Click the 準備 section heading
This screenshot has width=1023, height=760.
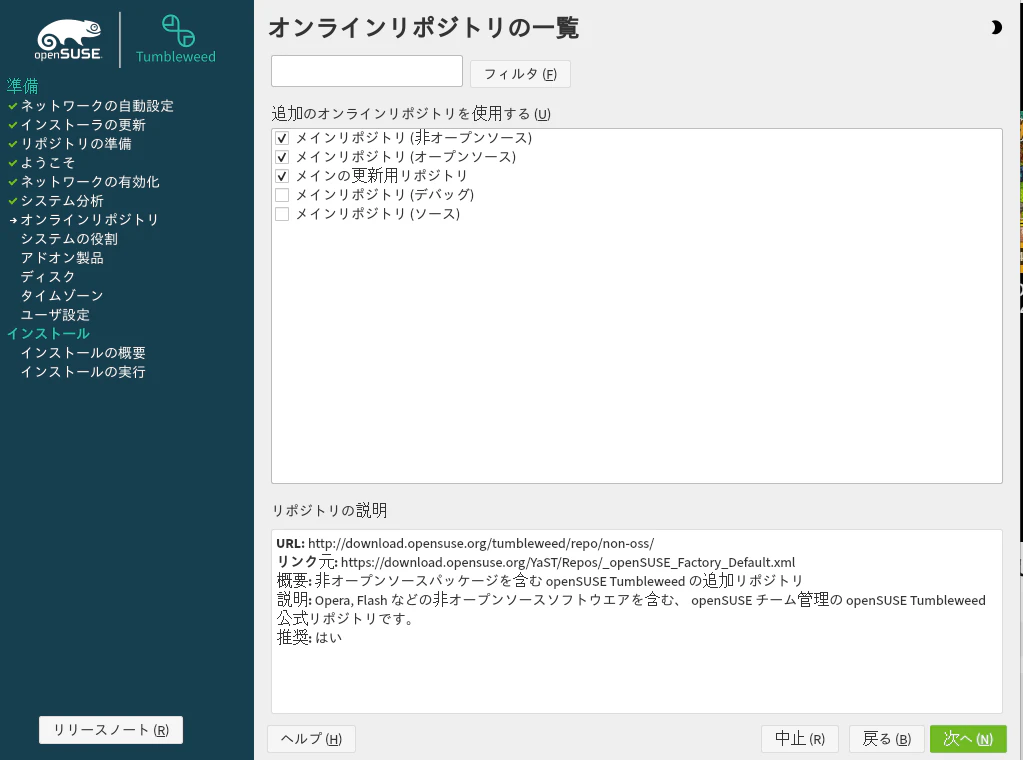point(23,86)
